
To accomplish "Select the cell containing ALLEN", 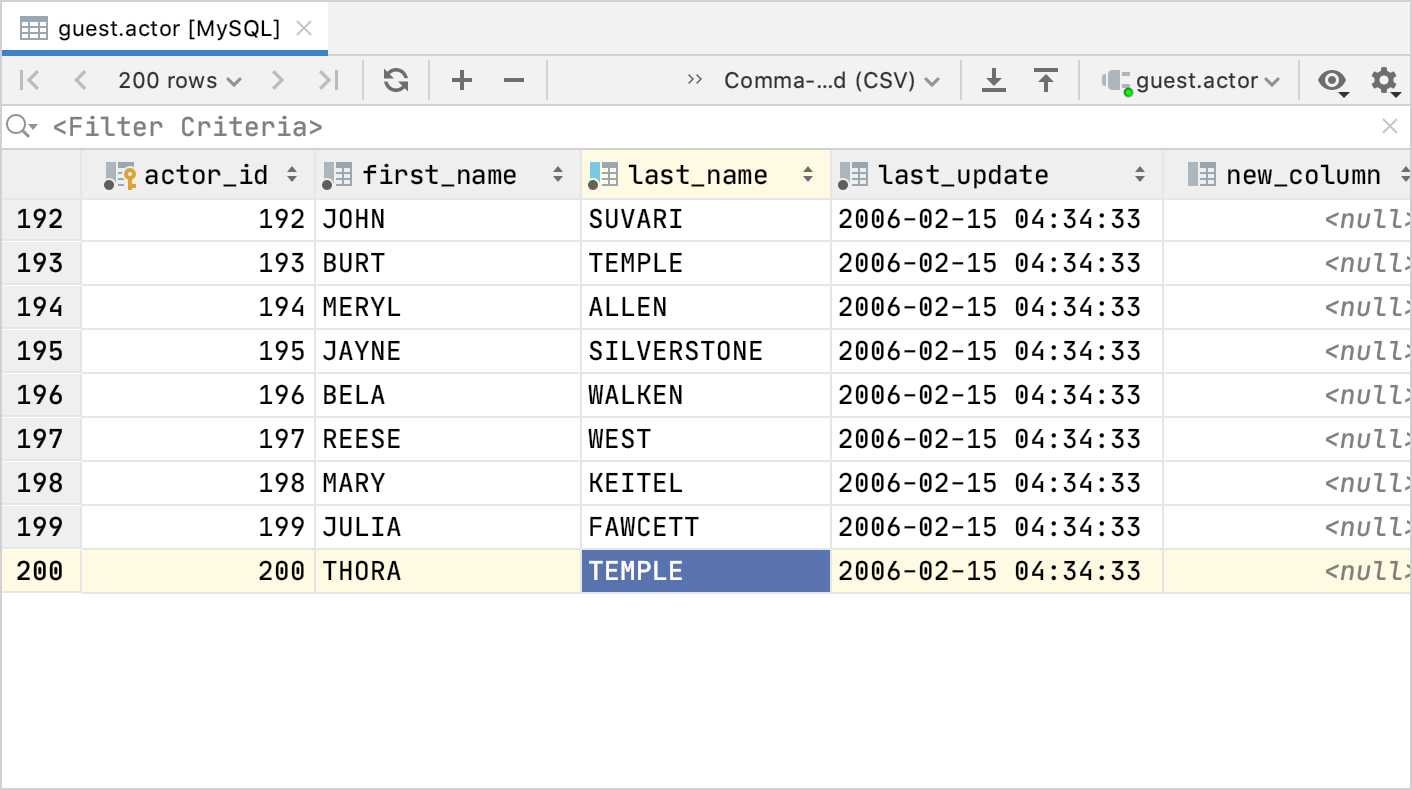I will click(705, 307).
